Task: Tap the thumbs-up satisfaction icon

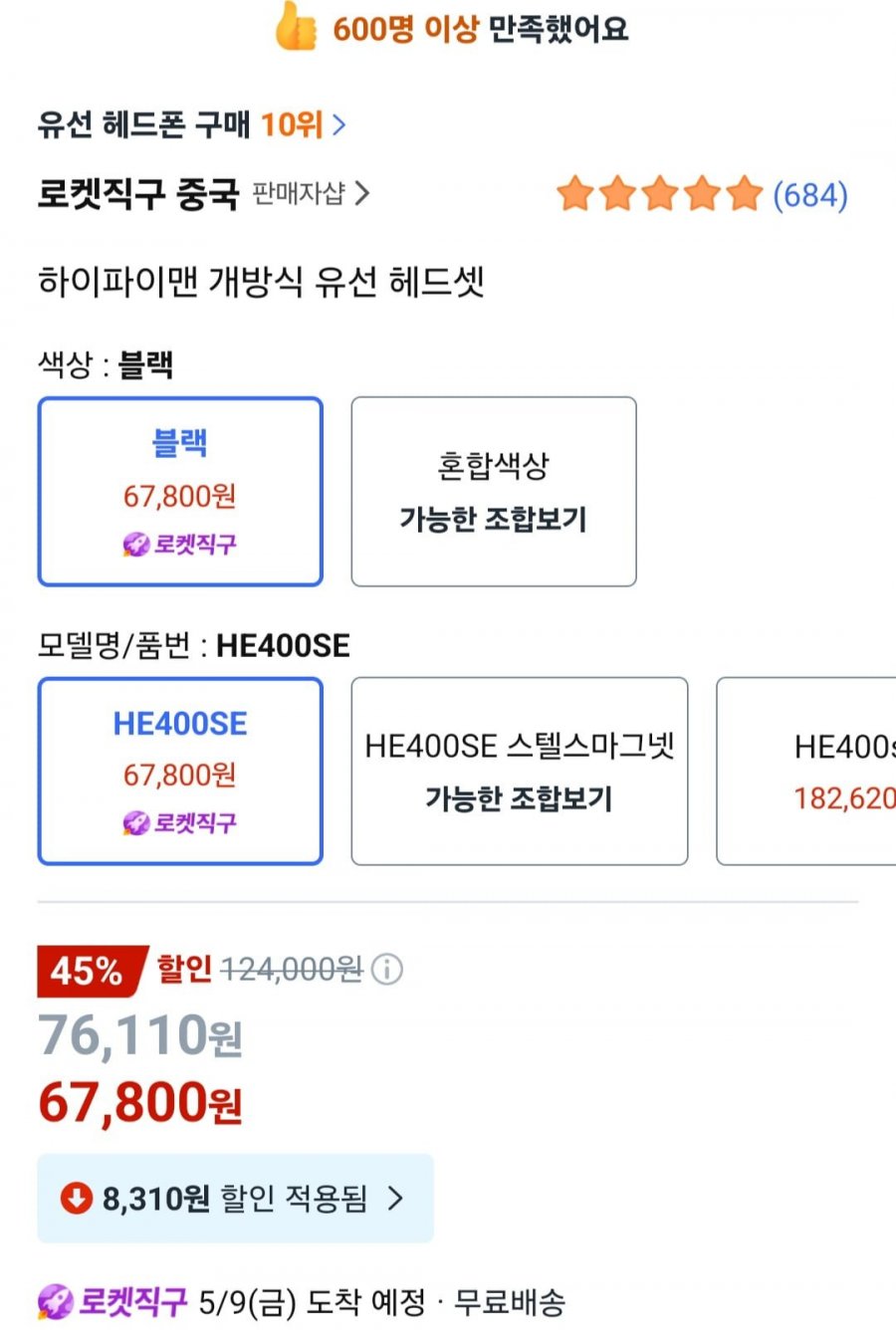Action: tap(297, 26)
